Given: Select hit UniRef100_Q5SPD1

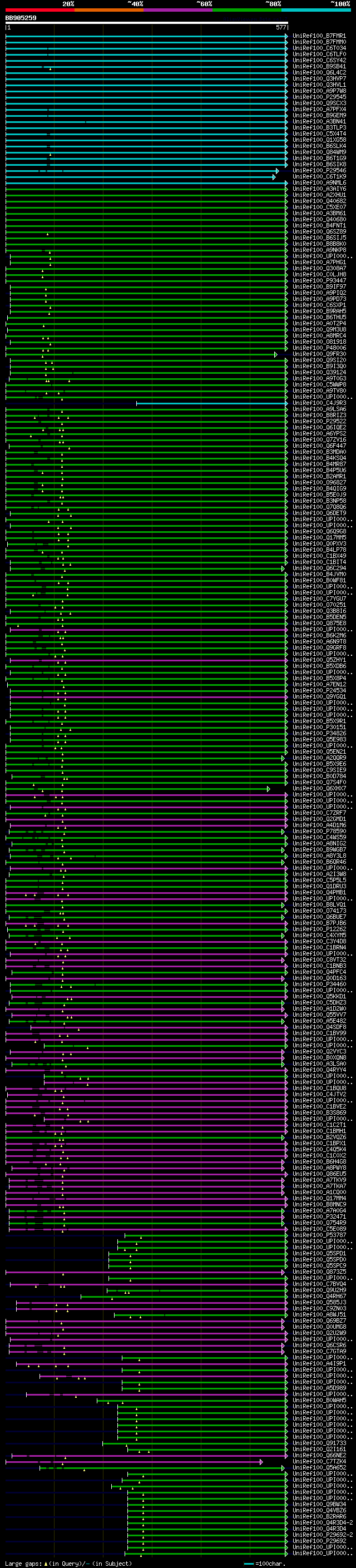Looking at the screenshot, I should 319,1253.
